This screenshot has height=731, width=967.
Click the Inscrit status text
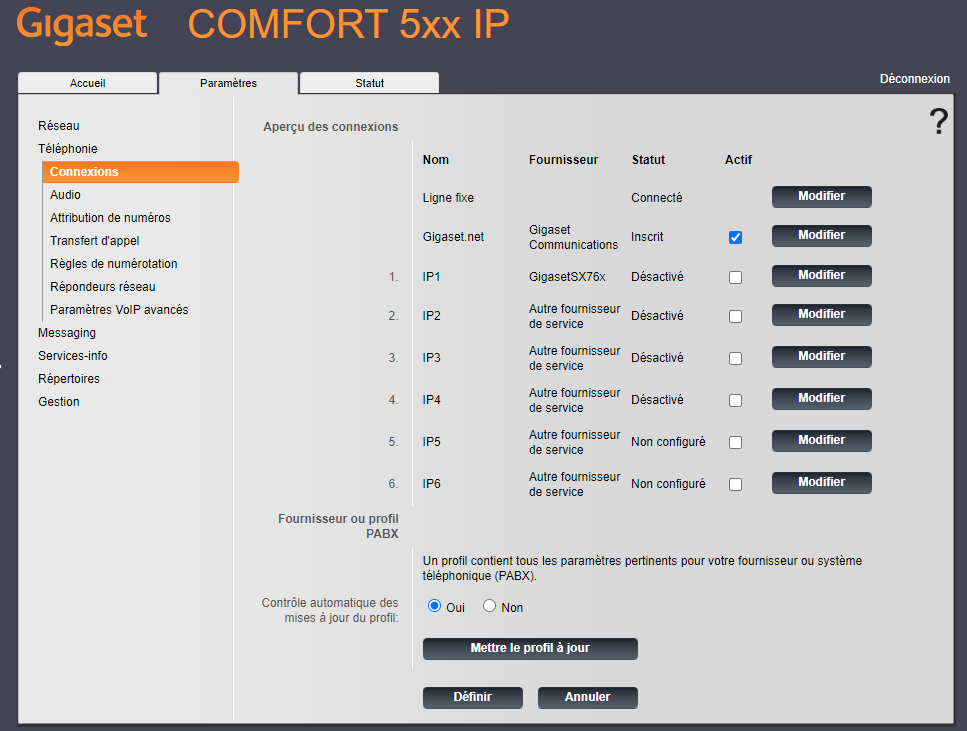tap(647, 237)
